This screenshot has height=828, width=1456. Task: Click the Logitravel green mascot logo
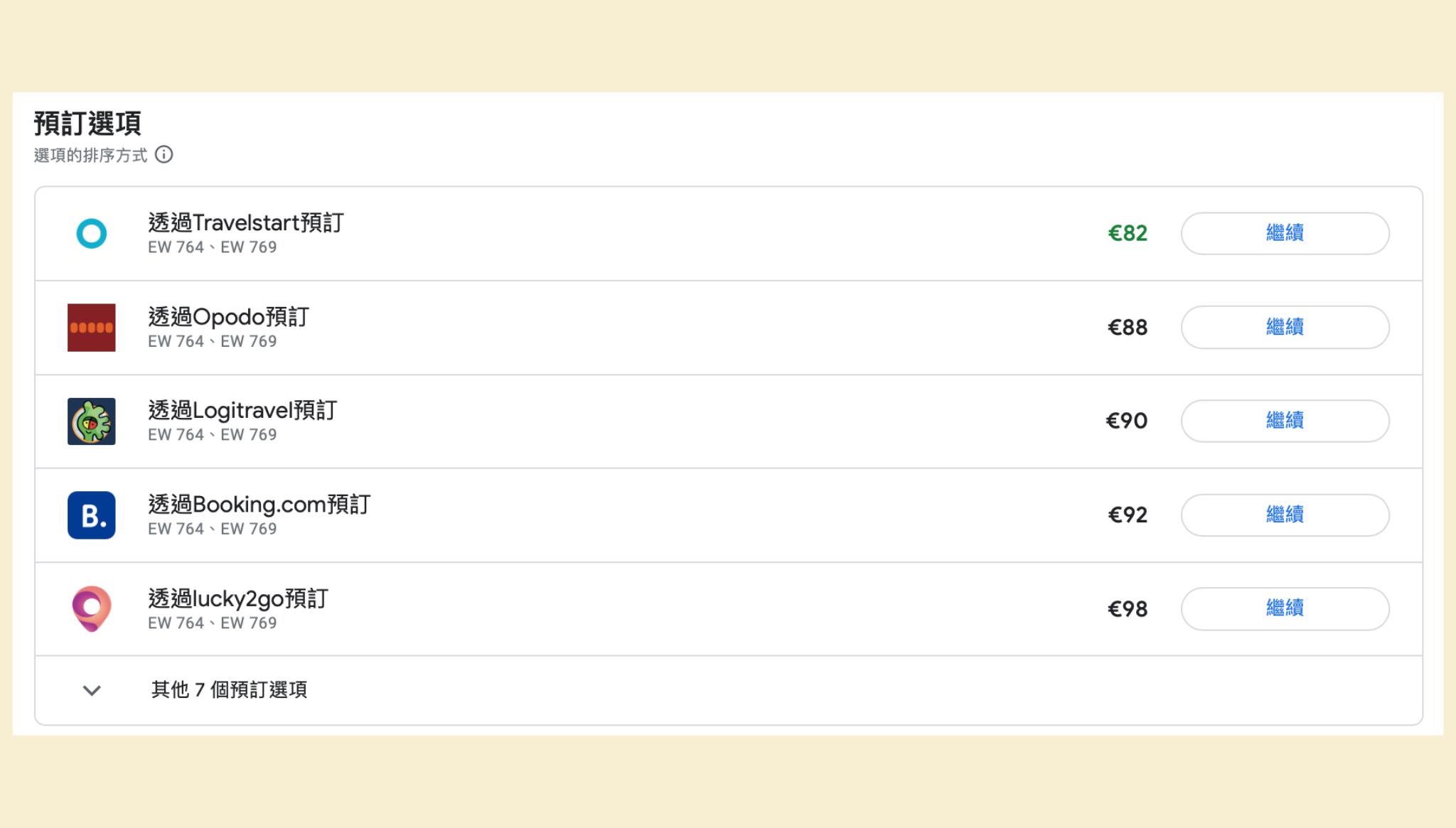coord(91,421)
